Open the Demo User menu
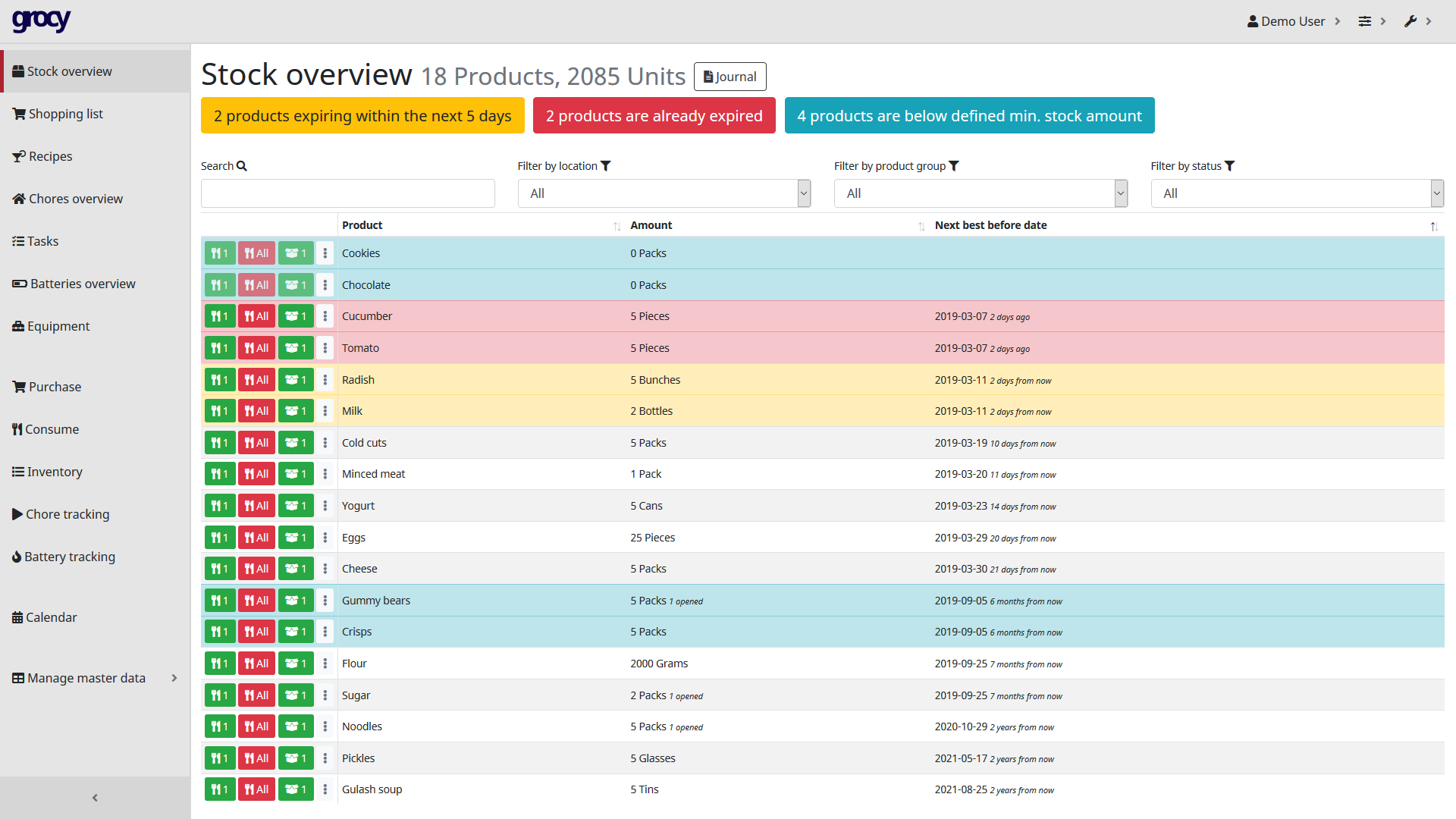This screenshot has width=1456, height=819. 1292,21
